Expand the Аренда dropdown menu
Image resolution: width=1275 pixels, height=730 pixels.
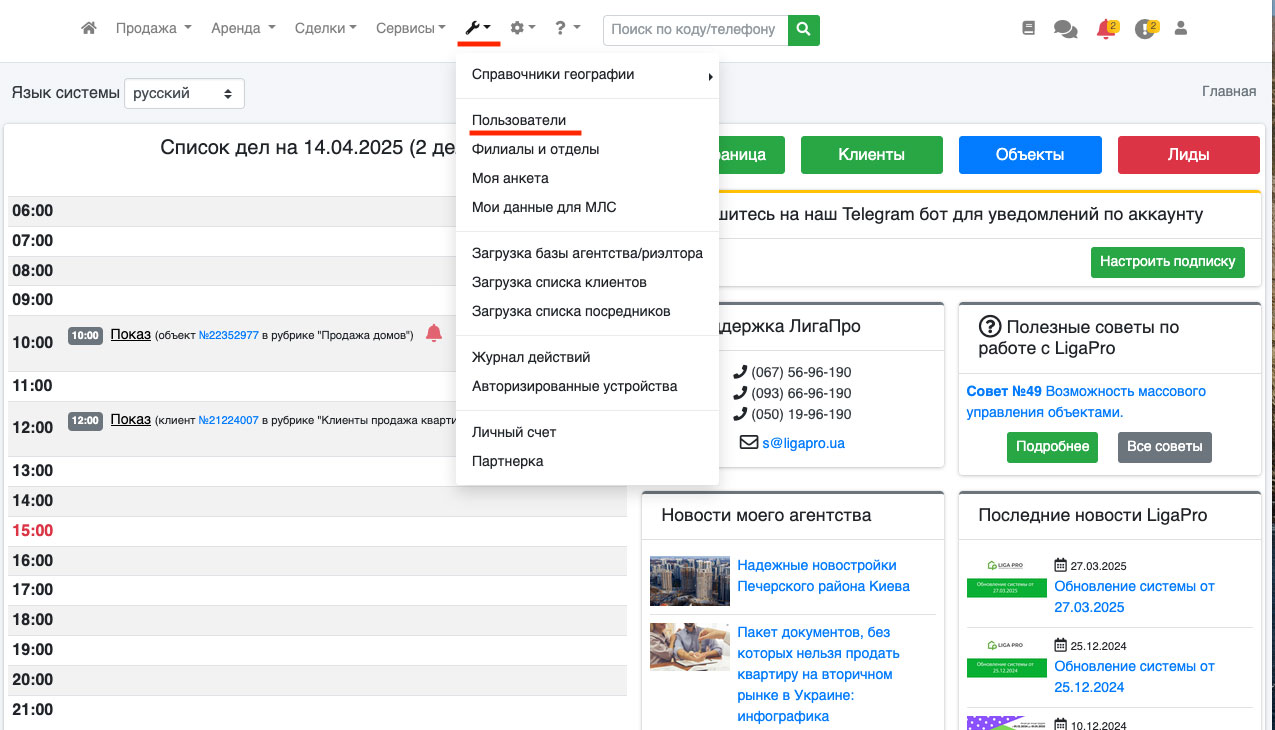(x=243, y=29)
